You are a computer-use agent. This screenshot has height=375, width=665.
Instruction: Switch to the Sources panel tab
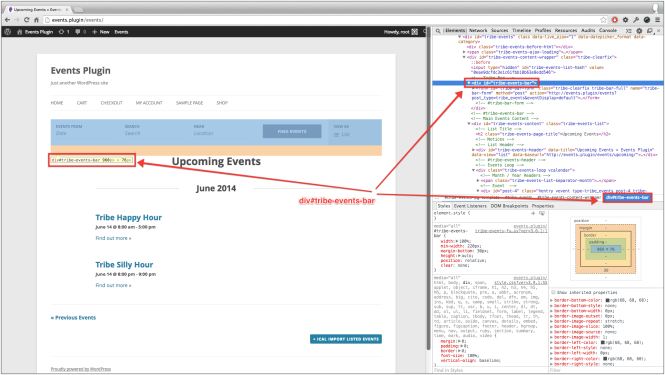[500, 31]
